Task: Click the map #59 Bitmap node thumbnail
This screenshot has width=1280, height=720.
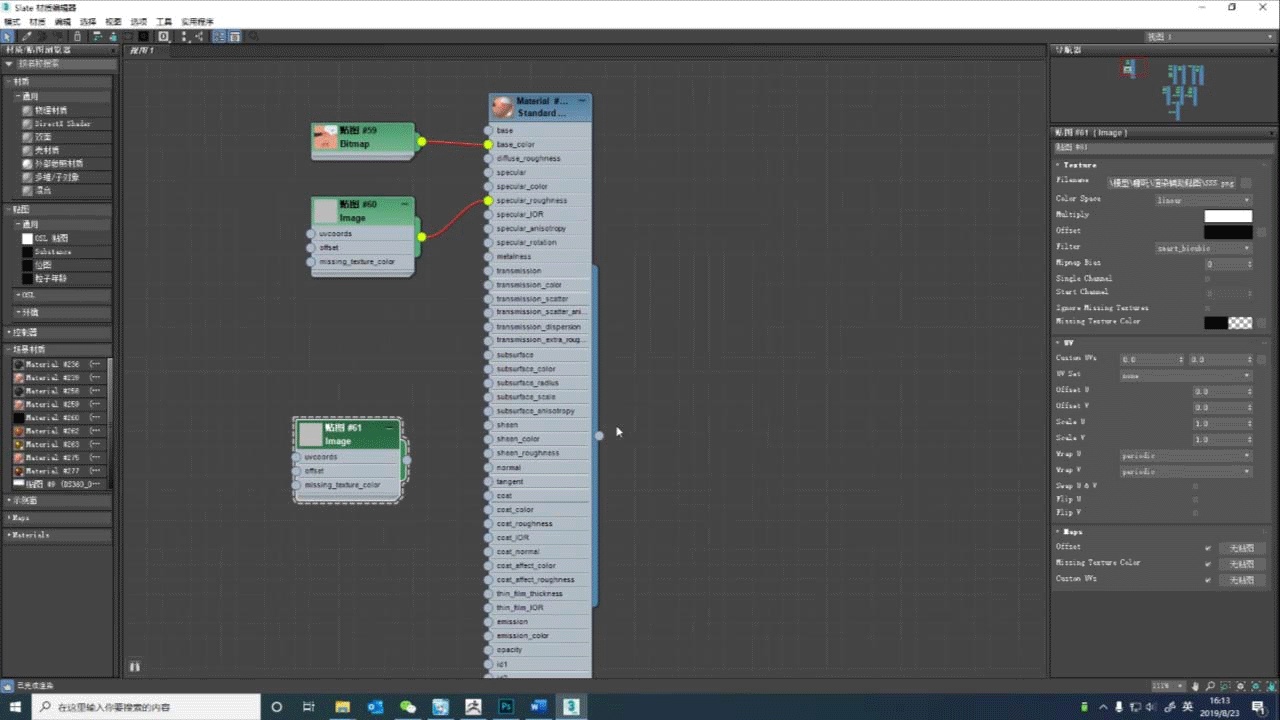Action: coord(324,138)
